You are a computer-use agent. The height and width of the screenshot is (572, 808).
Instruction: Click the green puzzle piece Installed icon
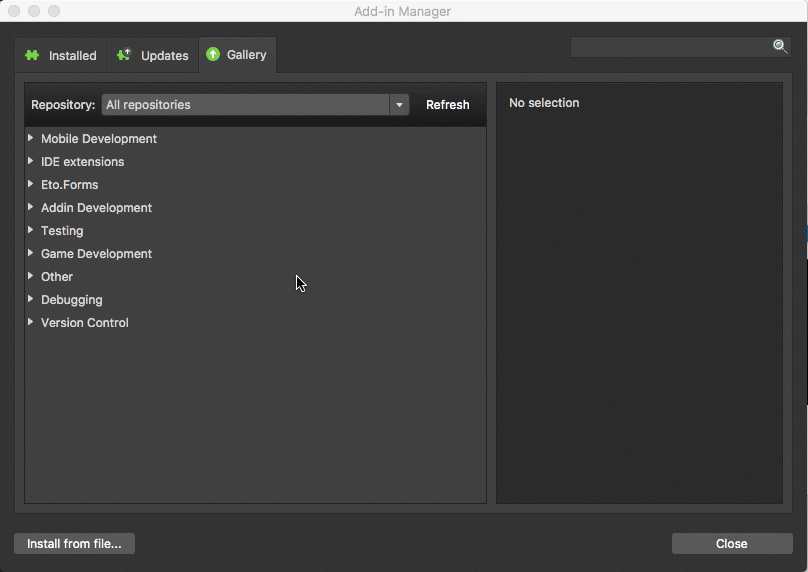click(32, 55)
